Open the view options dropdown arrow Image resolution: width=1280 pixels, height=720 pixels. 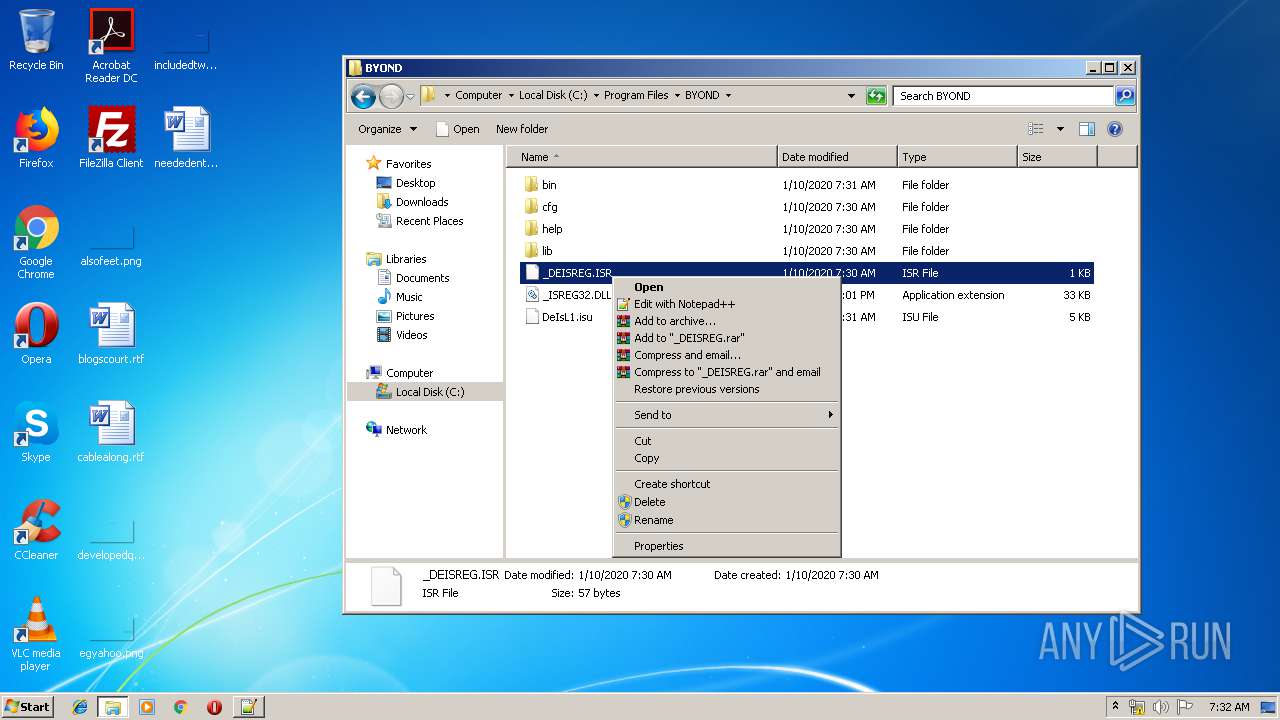click(x=1060, y=129)
